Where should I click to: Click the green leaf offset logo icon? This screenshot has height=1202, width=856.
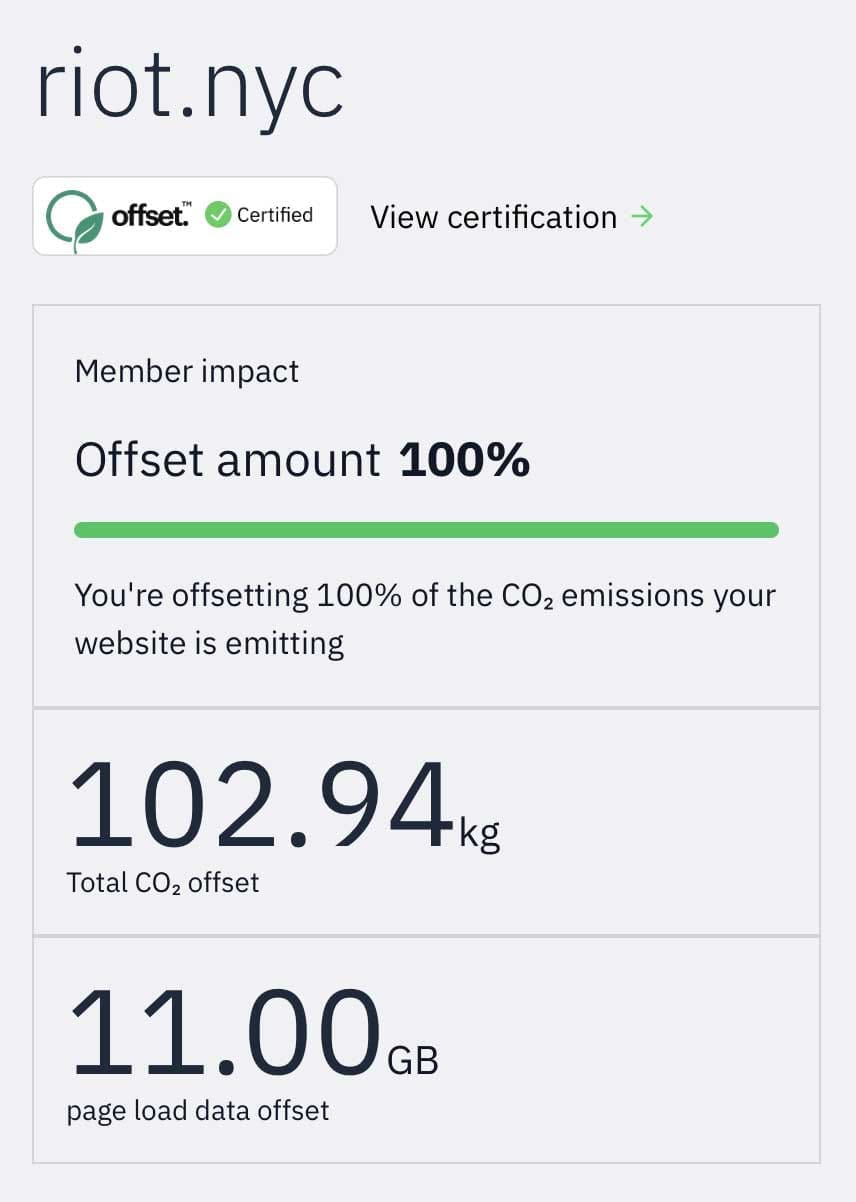point(74,217)
